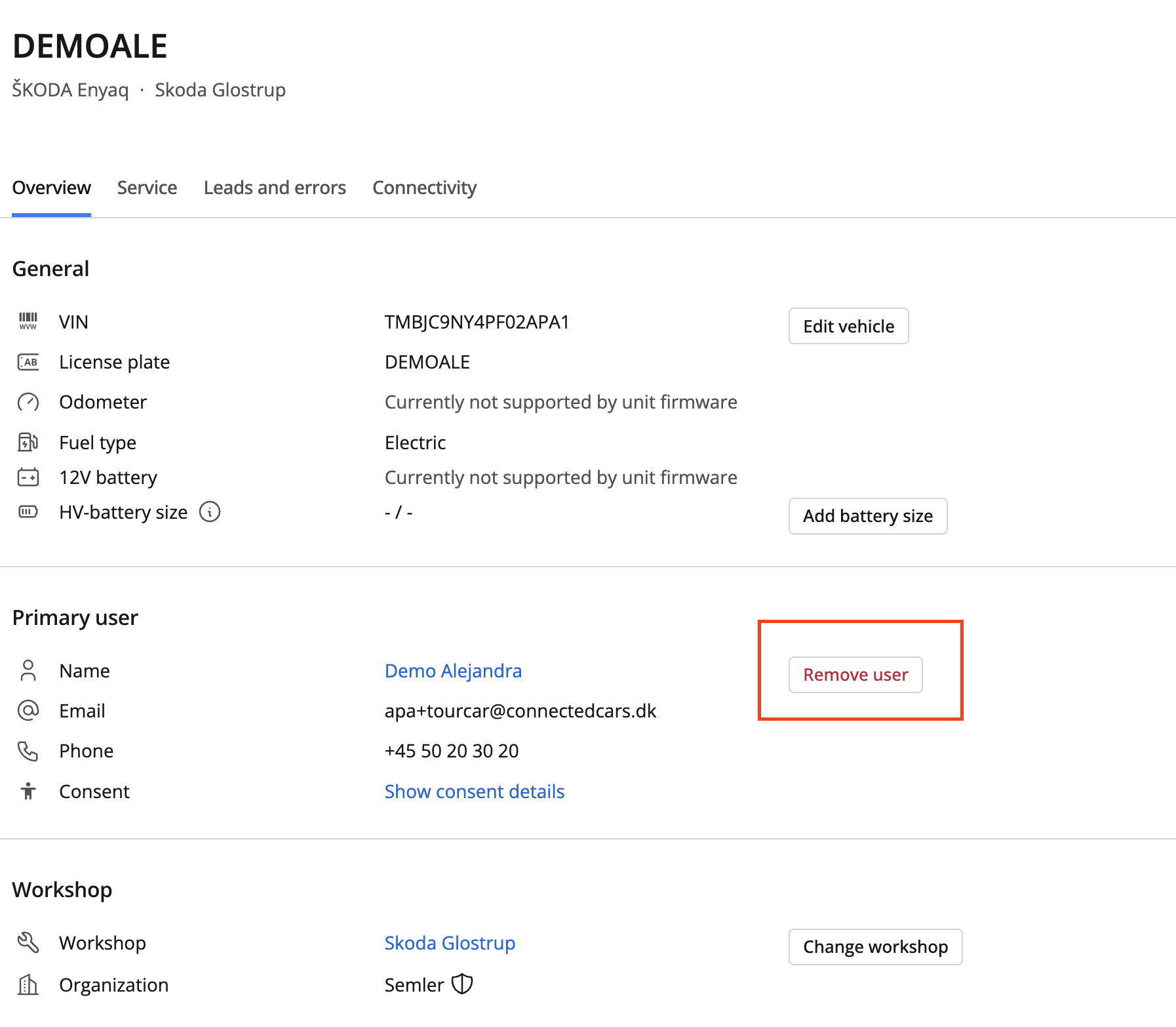Switch to the Service tab
Screen dimensions: 1176x1027
click(147, 188)
